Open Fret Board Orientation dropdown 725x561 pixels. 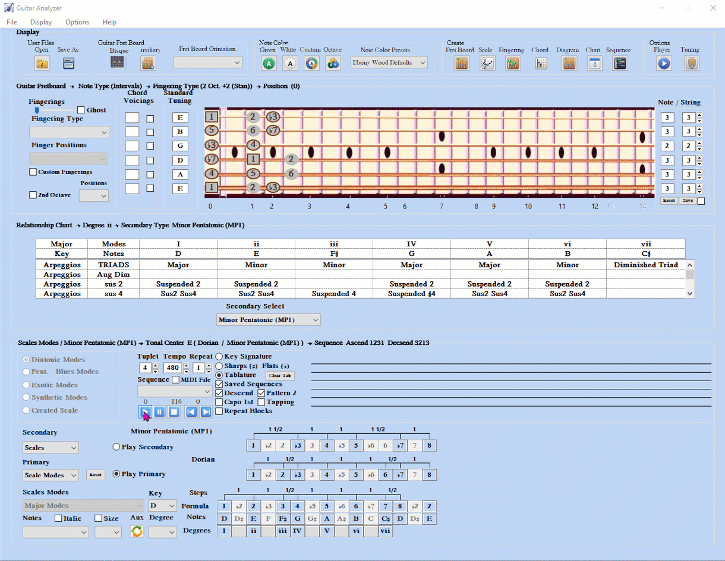tap(208, 62)
